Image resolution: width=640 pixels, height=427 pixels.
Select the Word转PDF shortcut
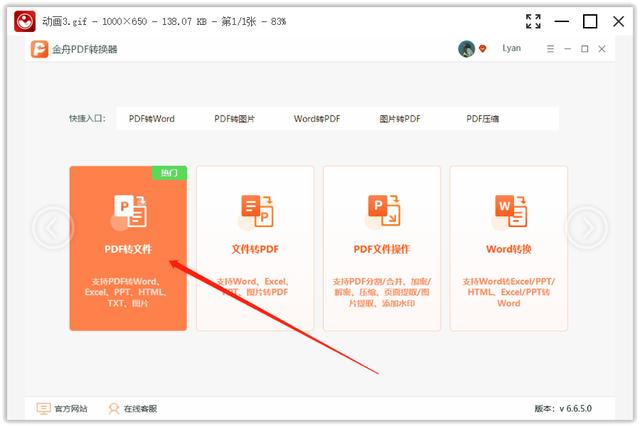pyautogui.click(x=317, y=119)
